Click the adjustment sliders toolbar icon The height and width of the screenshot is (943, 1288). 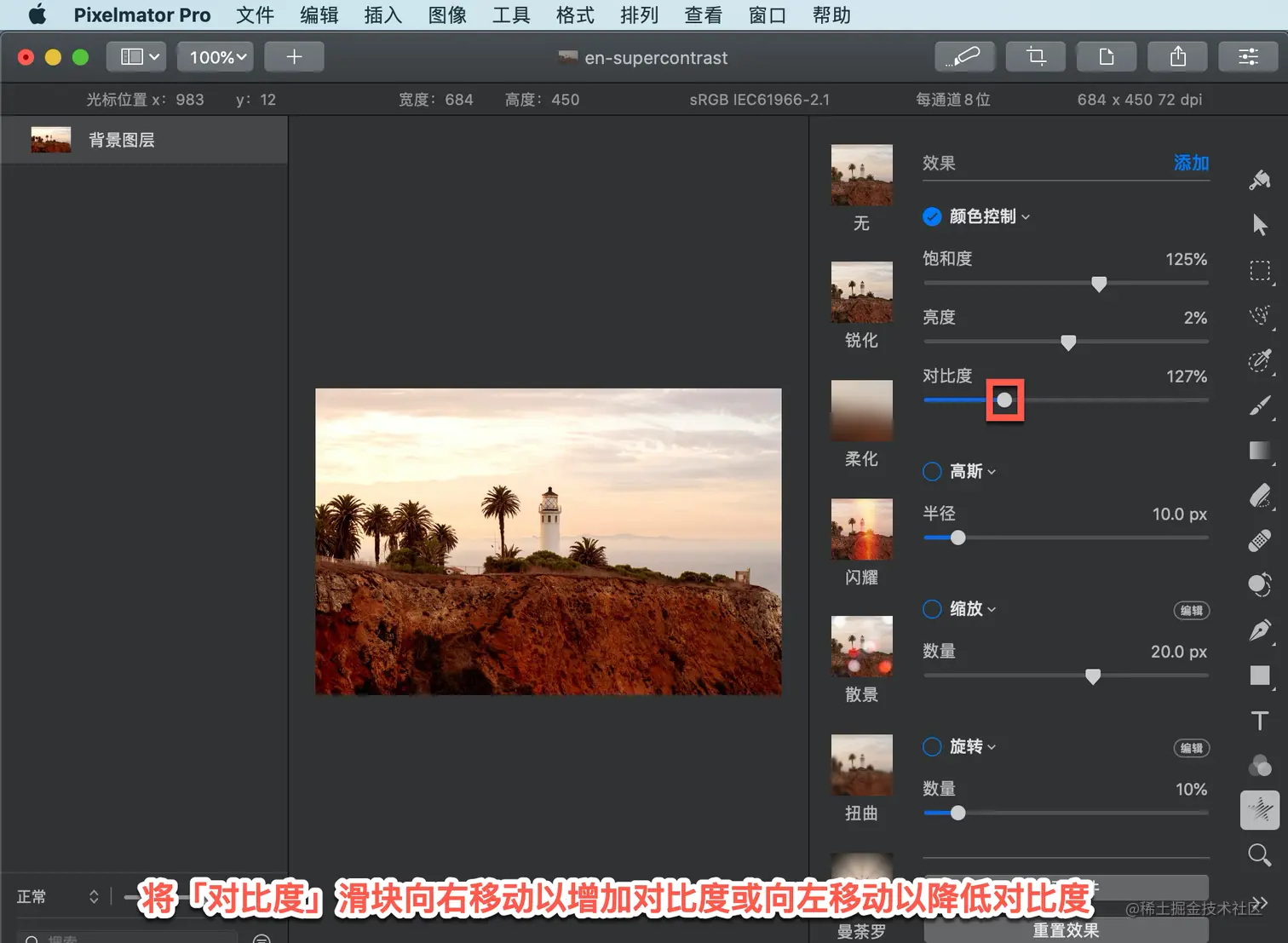(x=1249, y=57)
